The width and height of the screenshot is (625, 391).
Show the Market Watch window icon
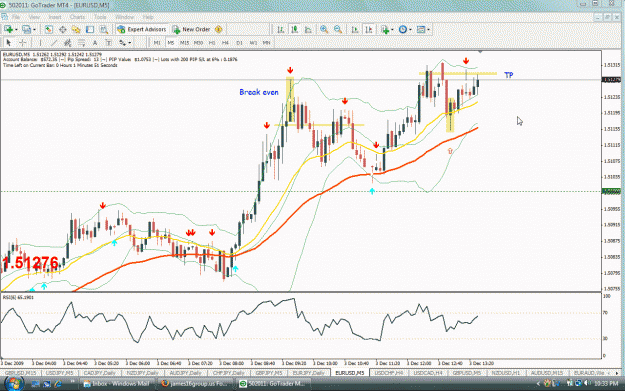49,29
